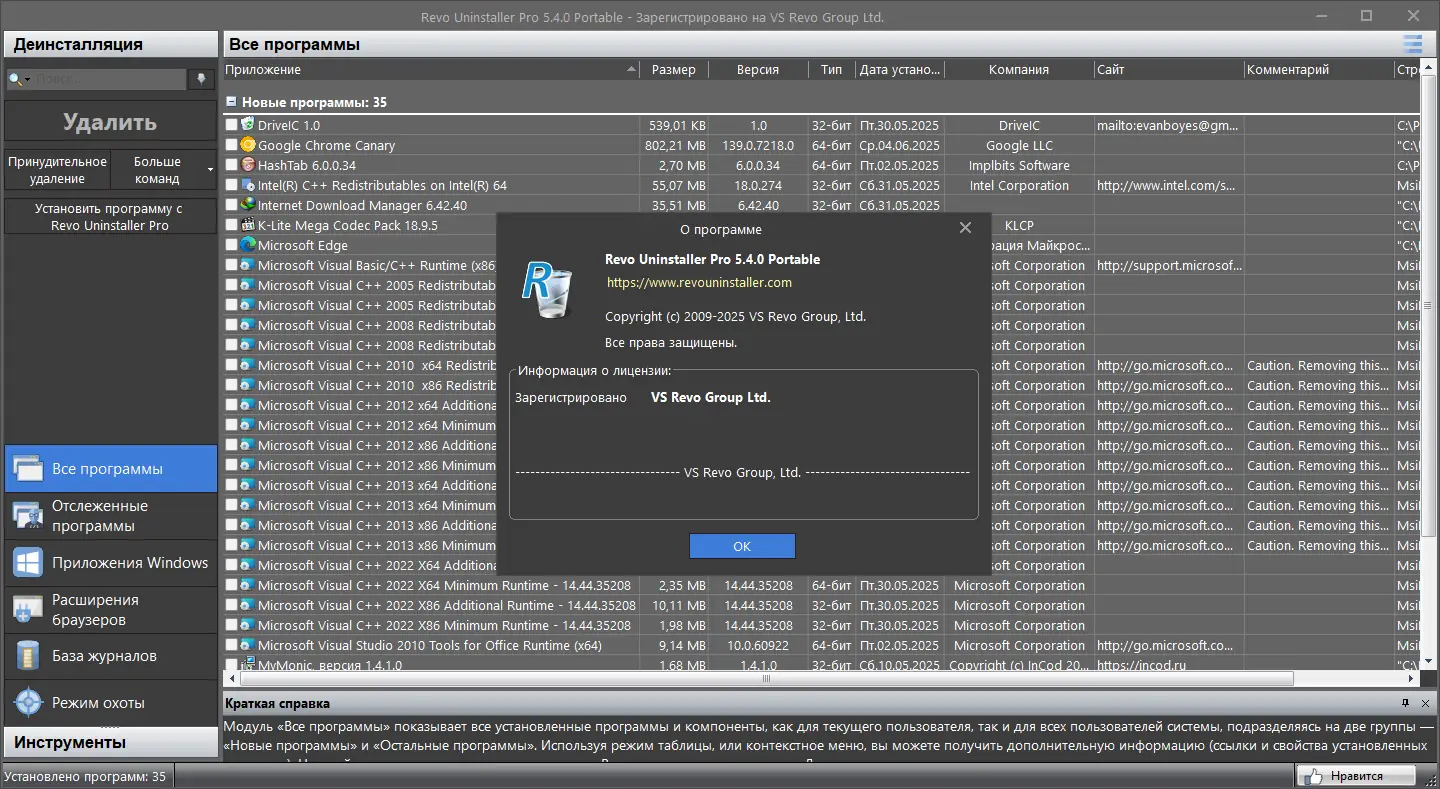1440x789 pixels.
Task: Tick the HashTab 6.0.0.34 checkbox
Action: 231,165
